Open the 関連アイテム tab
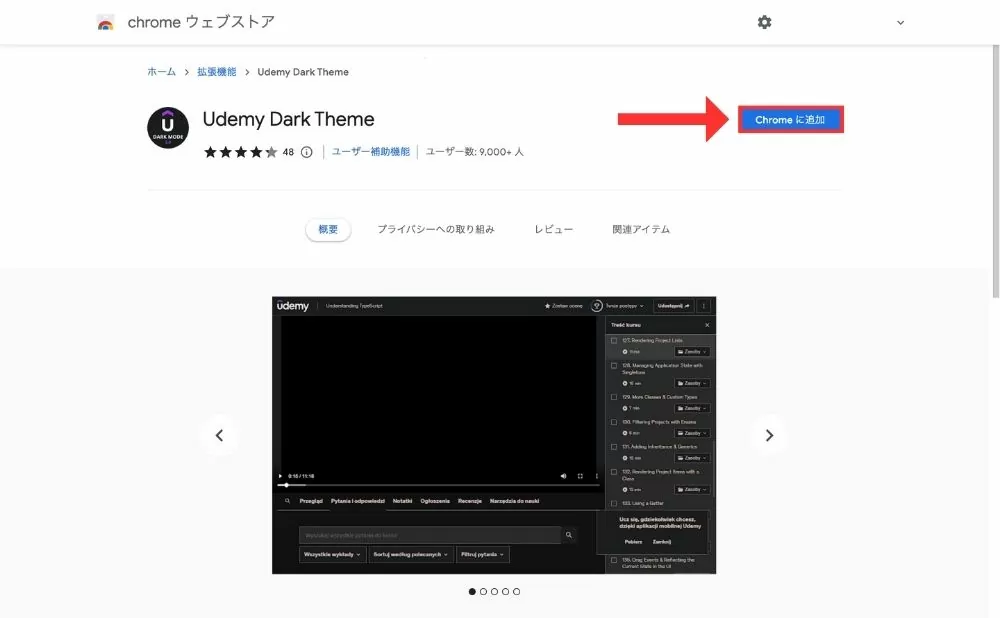This screenshot has height=618, width=1000. pyautogui.click(x=641, y=229)
